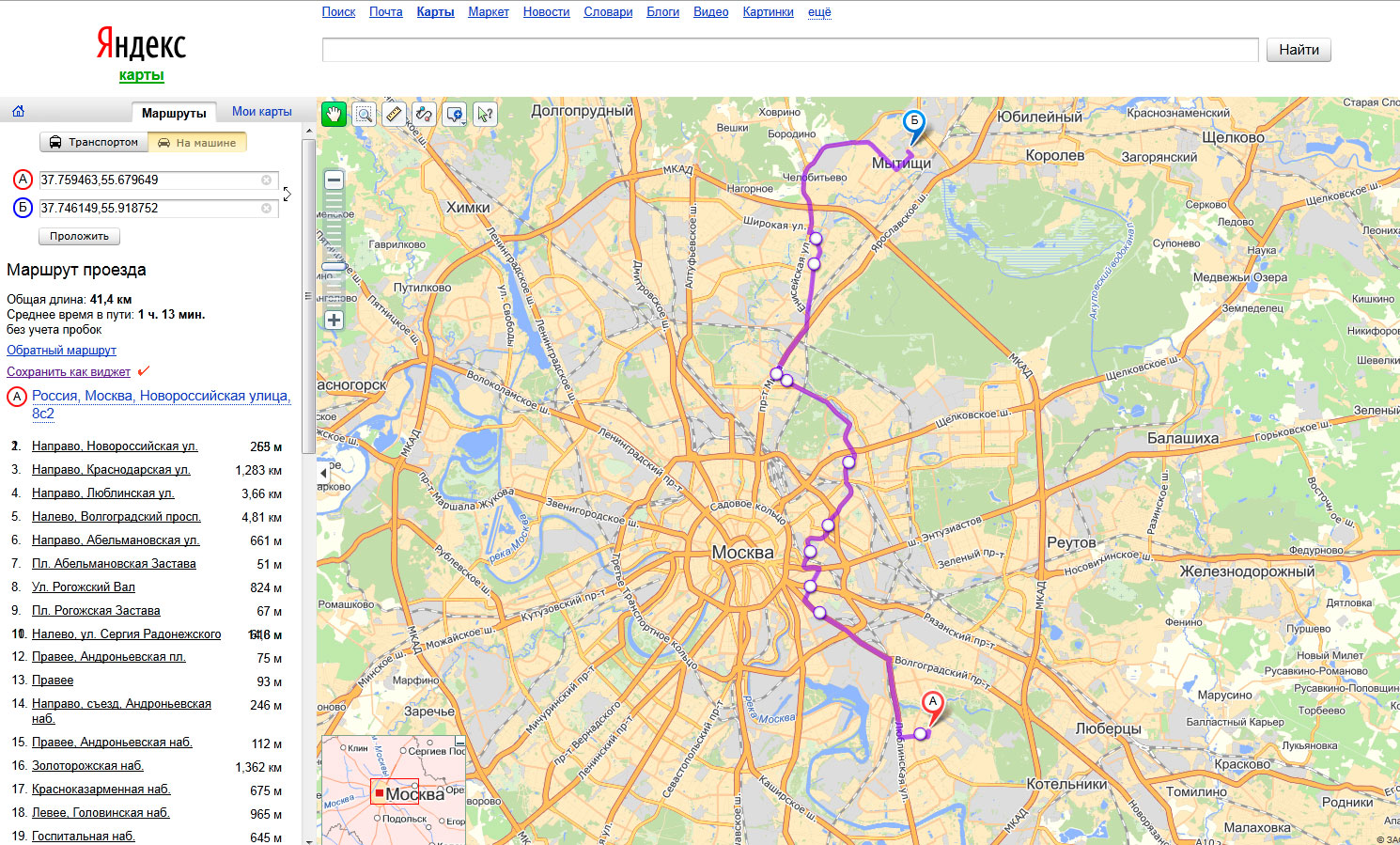The image size is (1400, 845).
Task: Open the add placemark tool
Action: point(455,114)
